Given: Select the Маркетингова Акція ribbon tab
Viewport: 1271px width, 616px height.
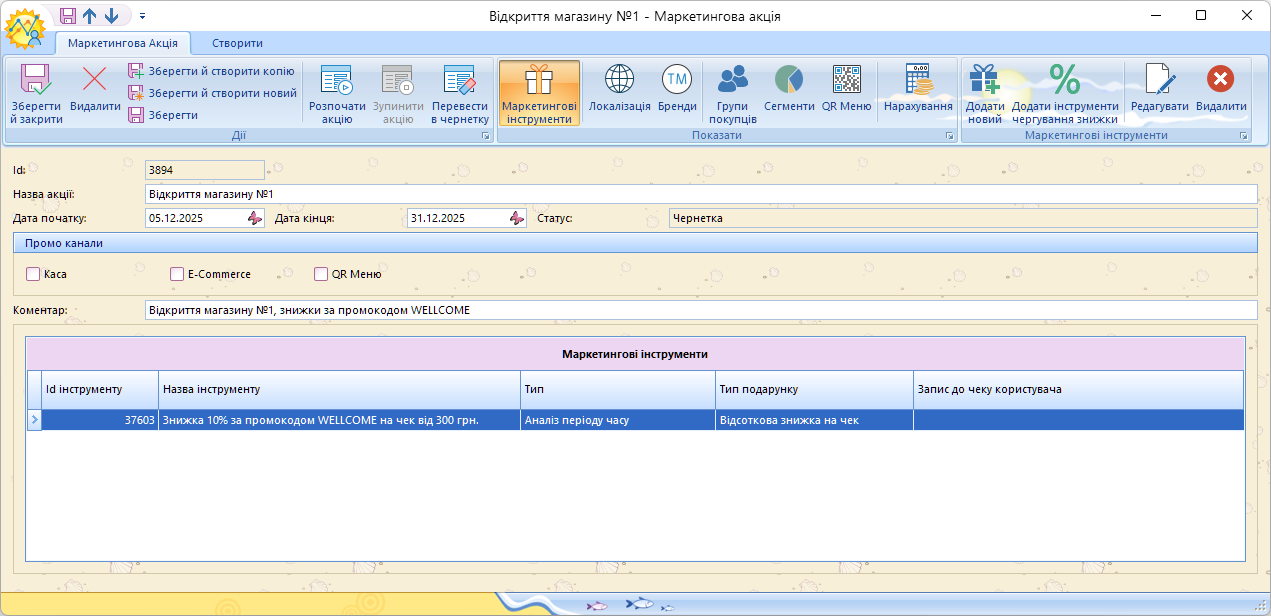Looking at the screenshot, I should 123,43.
